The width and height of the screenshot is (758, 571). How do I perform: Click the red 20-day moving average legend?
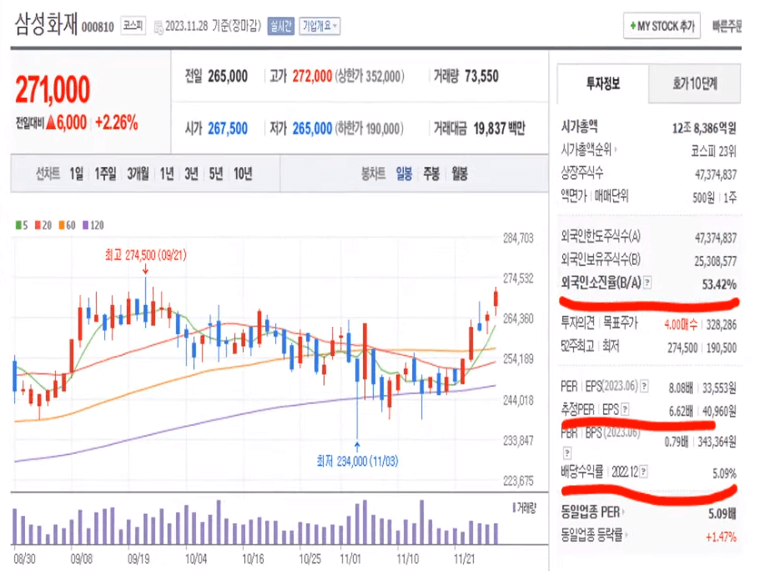38,225
